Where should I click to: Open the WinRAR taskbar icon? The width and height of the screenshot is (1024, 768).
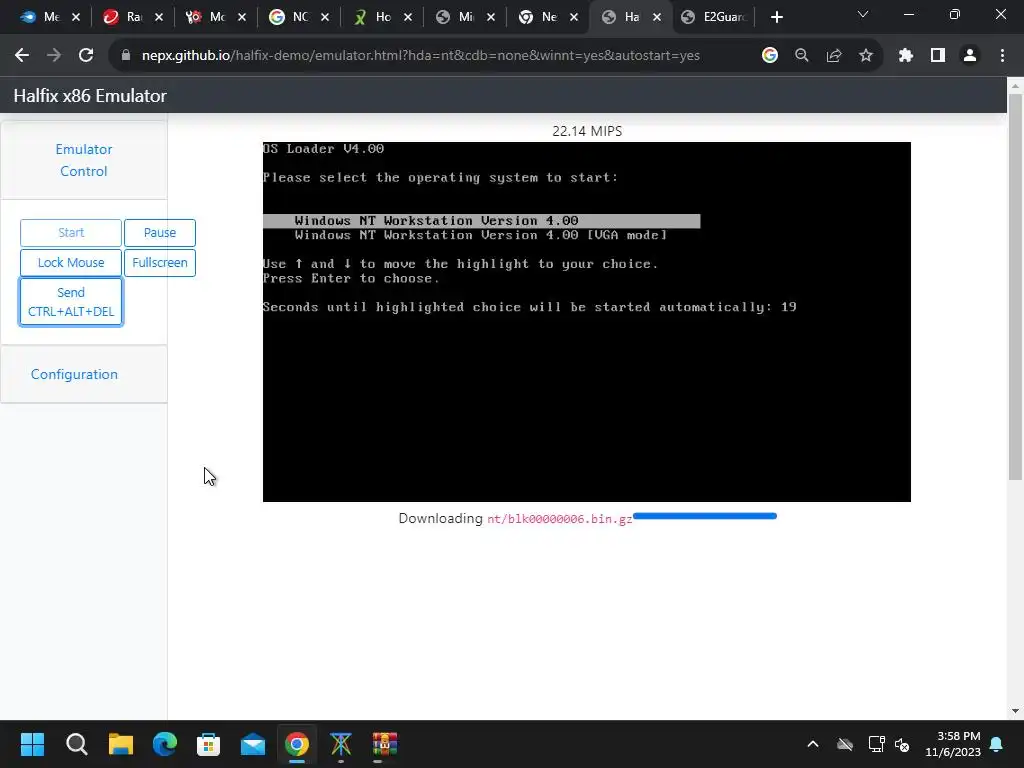coord(385,744)
